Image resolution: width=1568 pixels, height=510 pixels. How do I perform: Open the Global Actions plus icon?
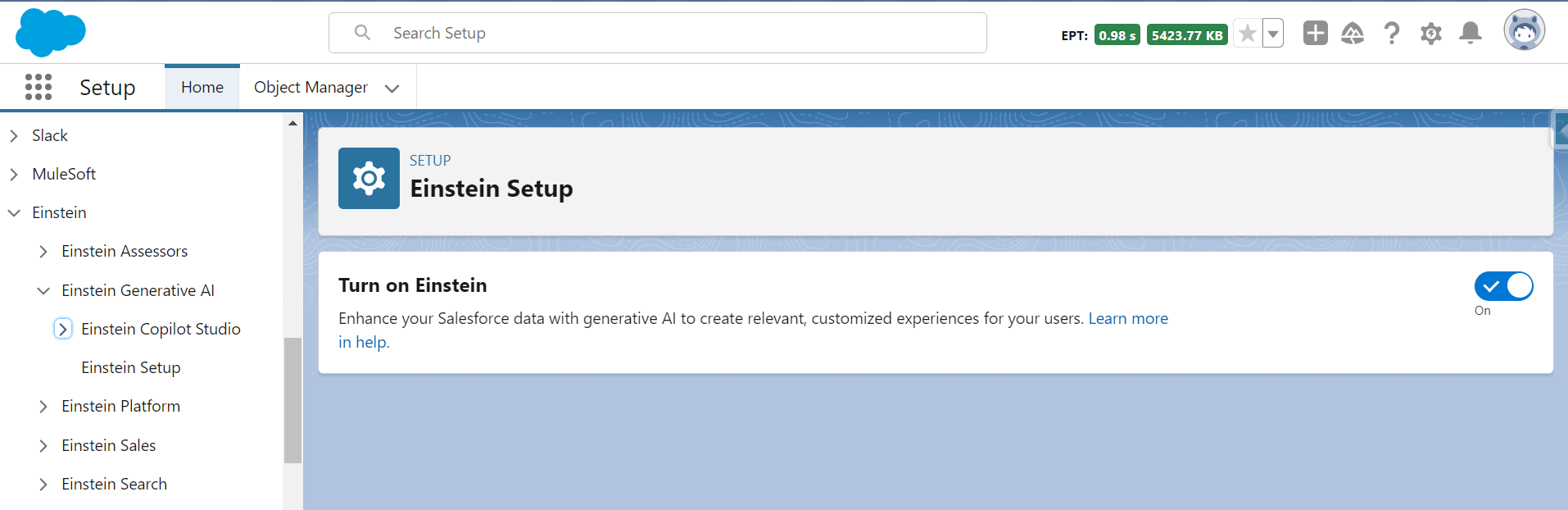1315,33
